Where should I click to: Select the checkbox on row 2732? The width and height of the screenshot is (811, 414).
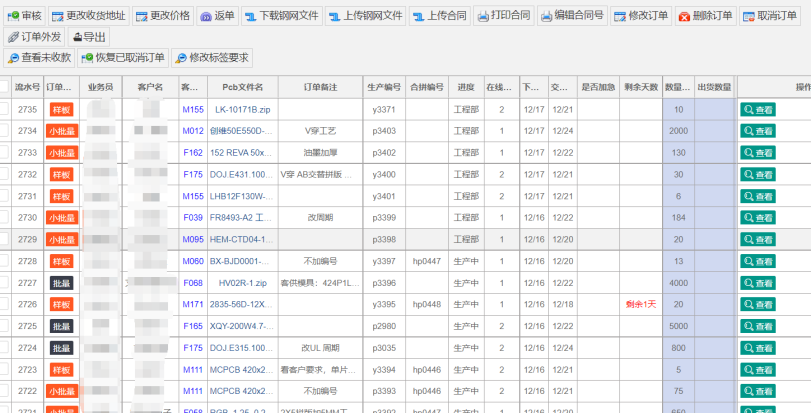pyautogui.click(x=5, y=174)
